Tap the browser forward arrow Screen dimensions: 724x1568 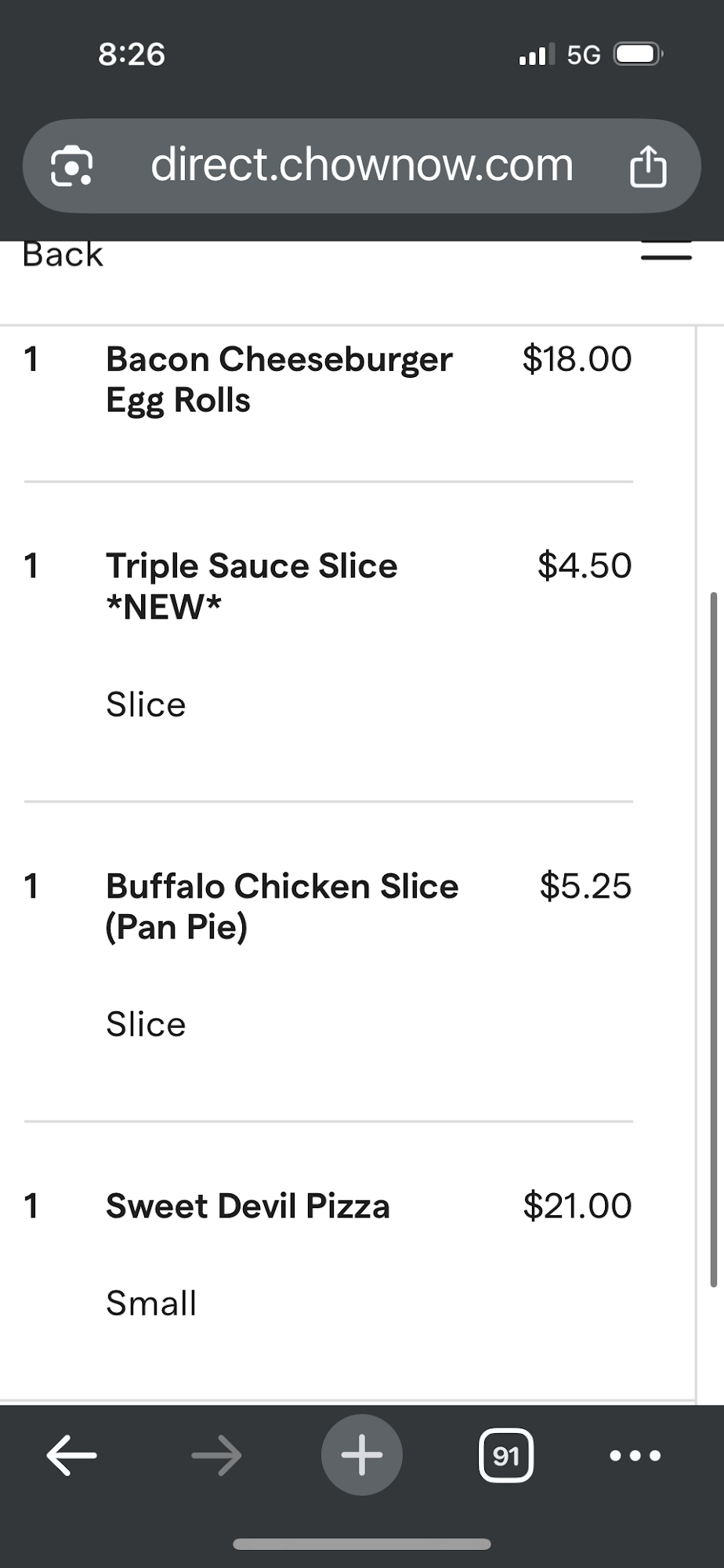coord(217,1456)
